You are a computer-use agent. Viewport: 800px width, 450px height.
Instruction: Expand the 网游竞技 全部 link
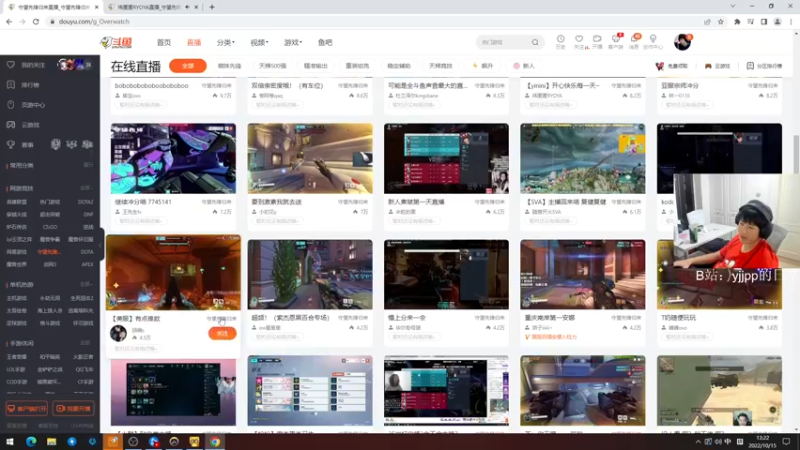(88, 188)
